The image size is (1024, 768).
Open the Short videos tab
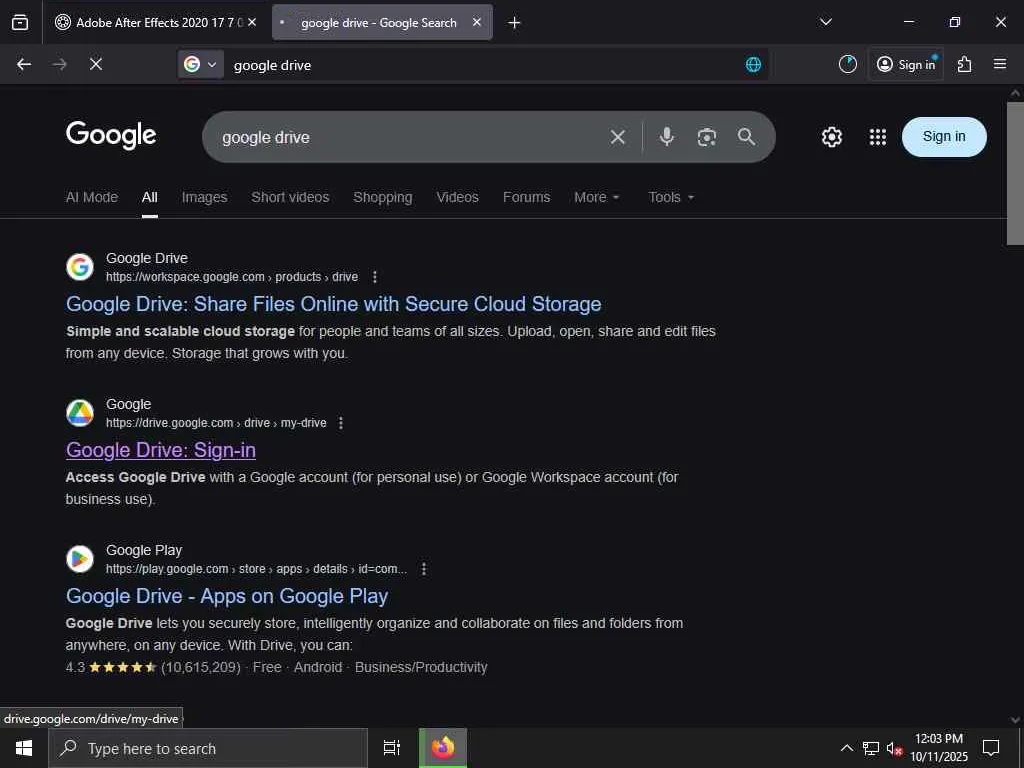290,197
